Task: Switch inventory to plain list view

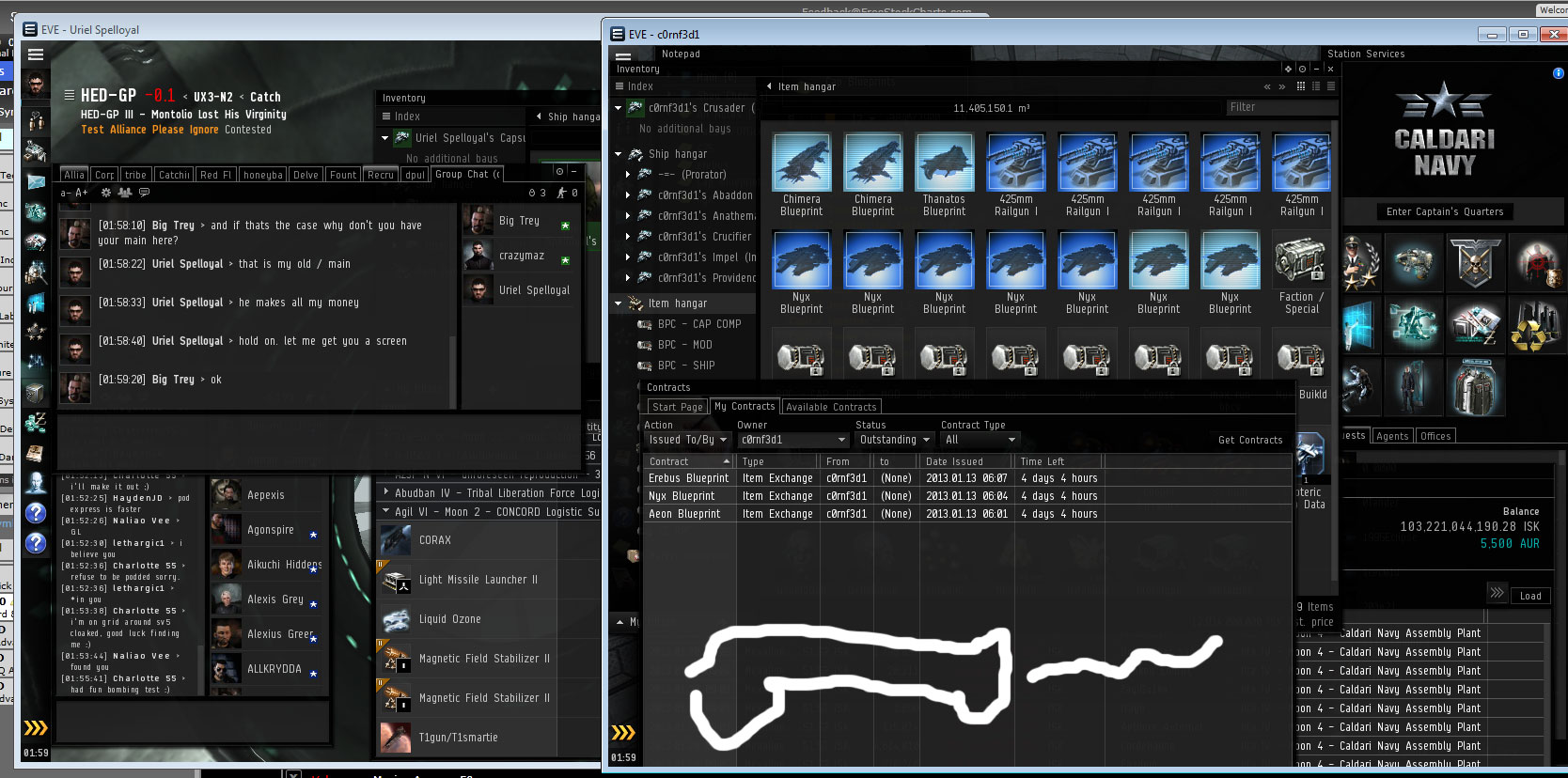Action: pyautogui.click(x=1330, y=86)
